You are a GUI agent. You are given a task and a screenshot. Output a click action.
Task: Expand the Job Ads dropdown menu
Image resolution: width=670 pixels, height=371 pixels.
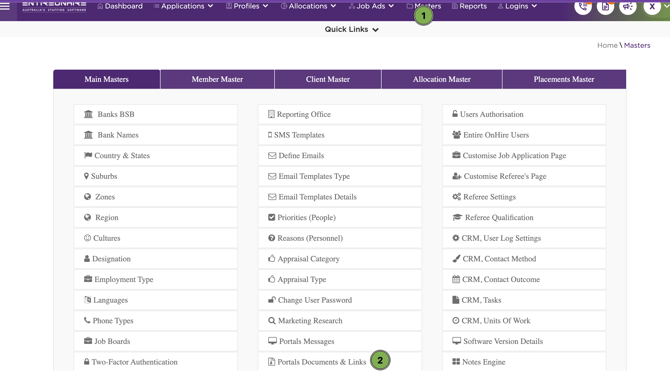coord(371,6)
